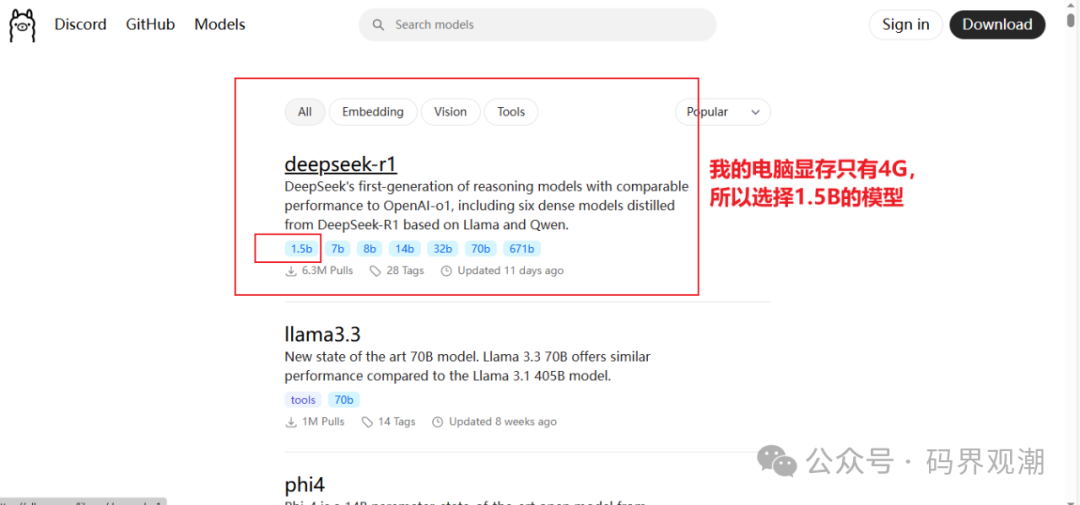The height and width of the screenshot is (505, 1080).
Task: Select the Vision filter
Action: coord(450,112)
